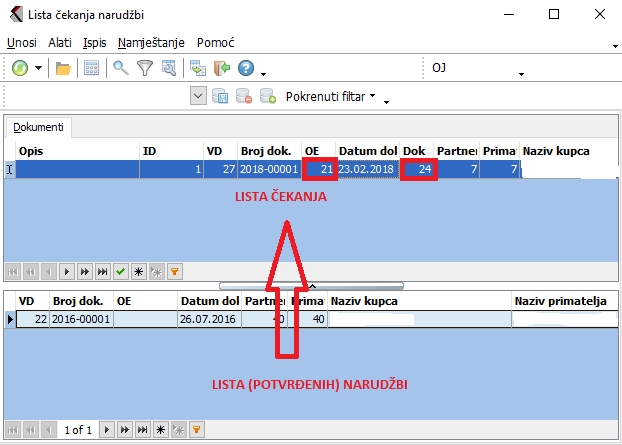Click the black asterisk in upper navigator

[x=137, y=271]
